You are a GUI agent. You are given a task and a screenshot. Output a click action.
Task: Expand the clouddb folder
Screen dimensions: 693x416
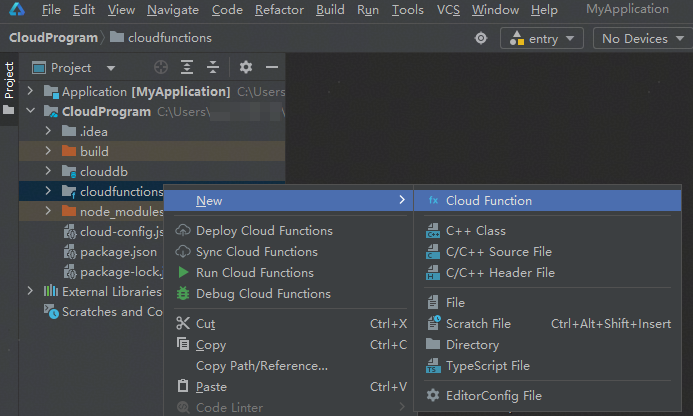[47, 171]
